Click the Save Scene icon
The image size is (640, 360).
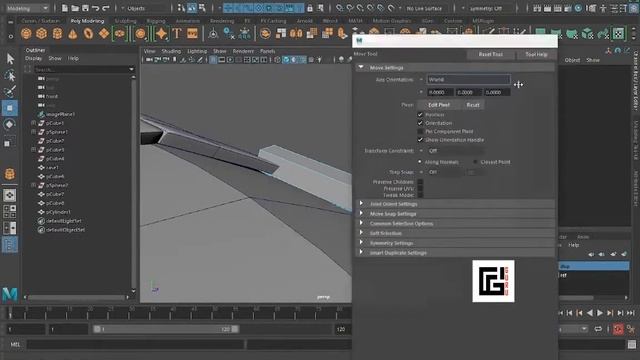85,8
